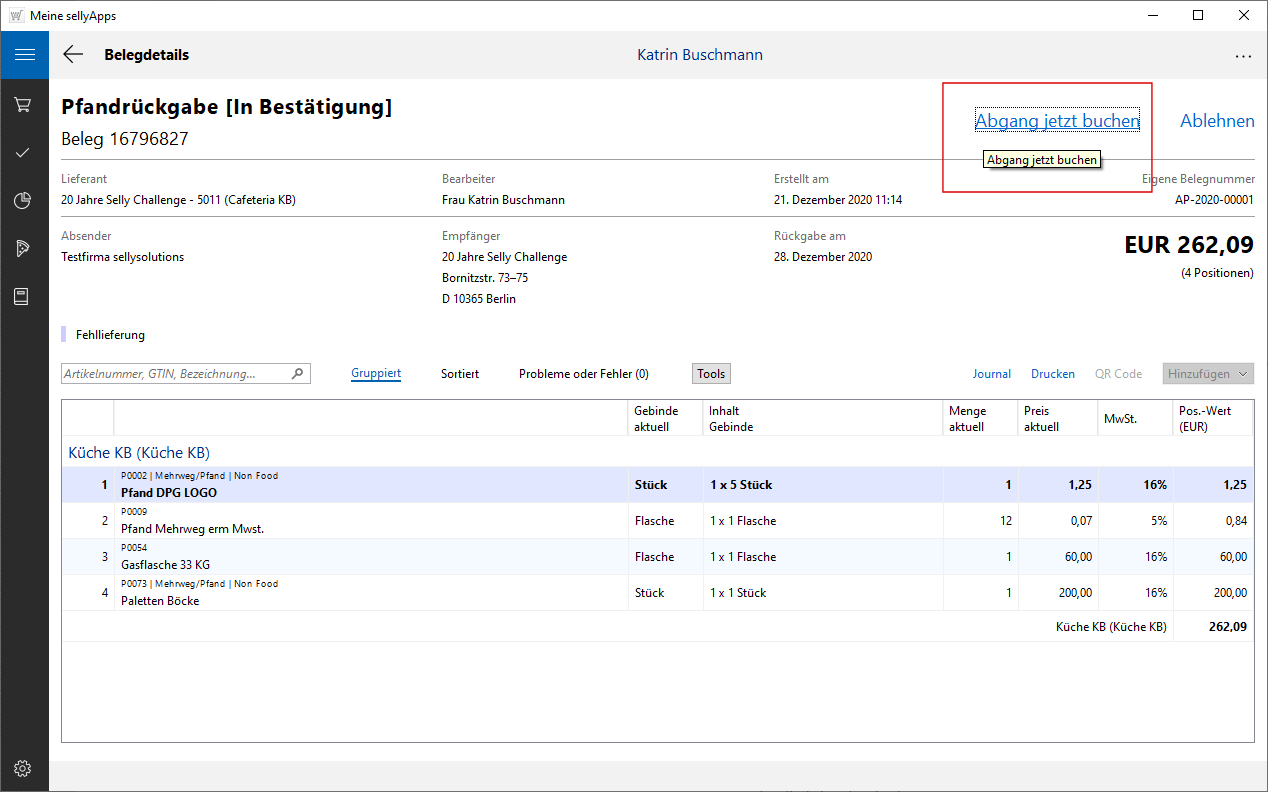Screen dimensions: 1268x792
Task: Expand the Hinzufügen dropdown
Action: pyautogui.click(x=1208, y=374)
